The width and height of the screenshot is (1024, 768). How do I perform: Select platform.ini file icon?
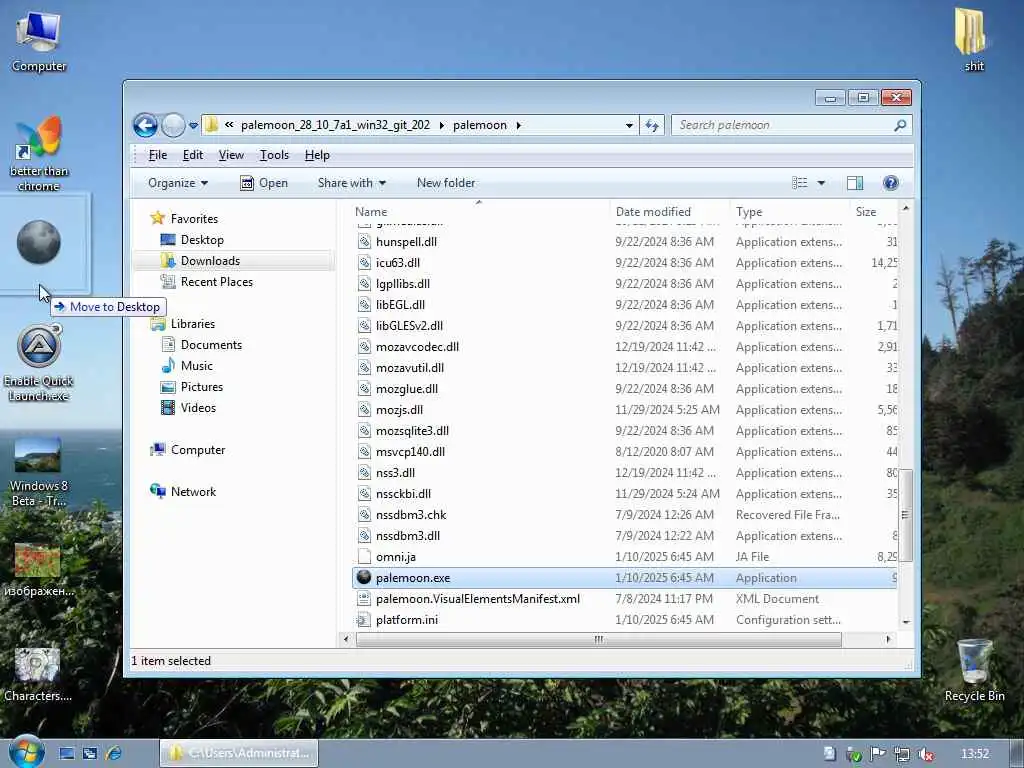click(364, 620)
